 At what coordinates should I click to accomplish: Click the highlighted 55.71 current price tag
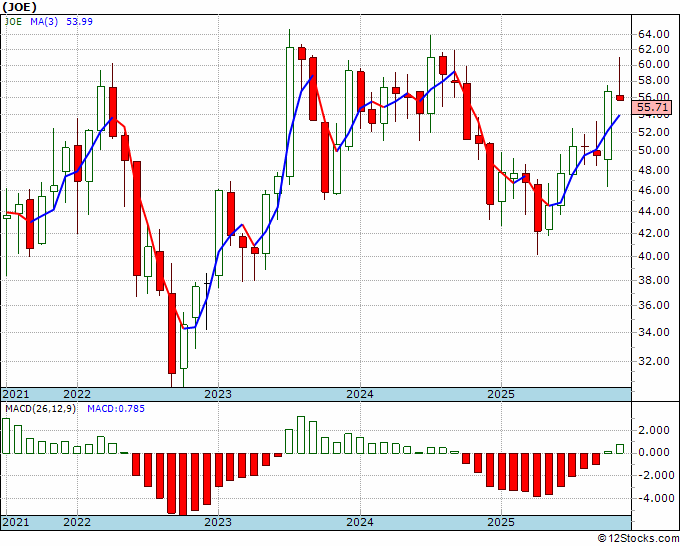point(652,107)
